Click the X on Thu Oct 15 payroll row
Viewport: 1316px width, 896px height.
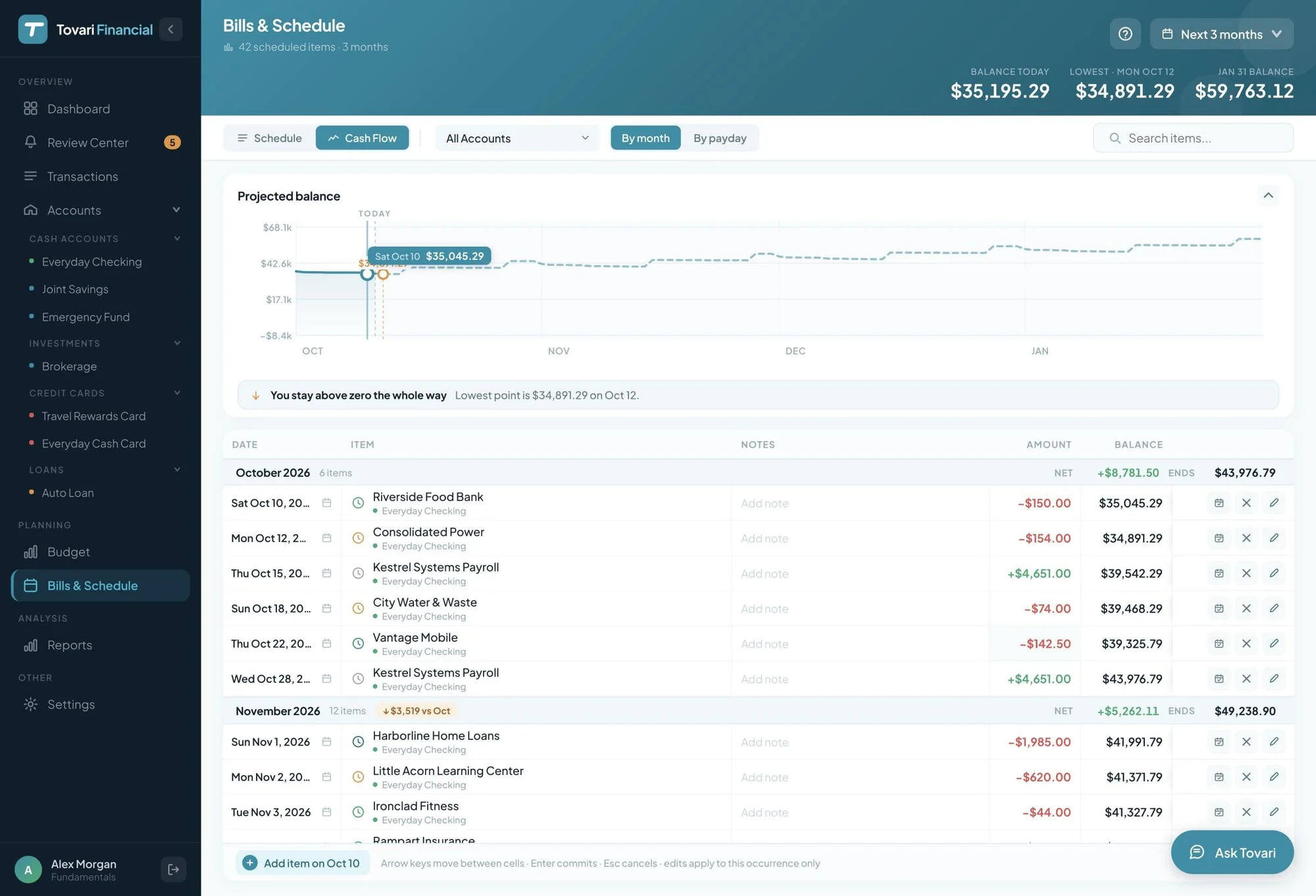1246,573
